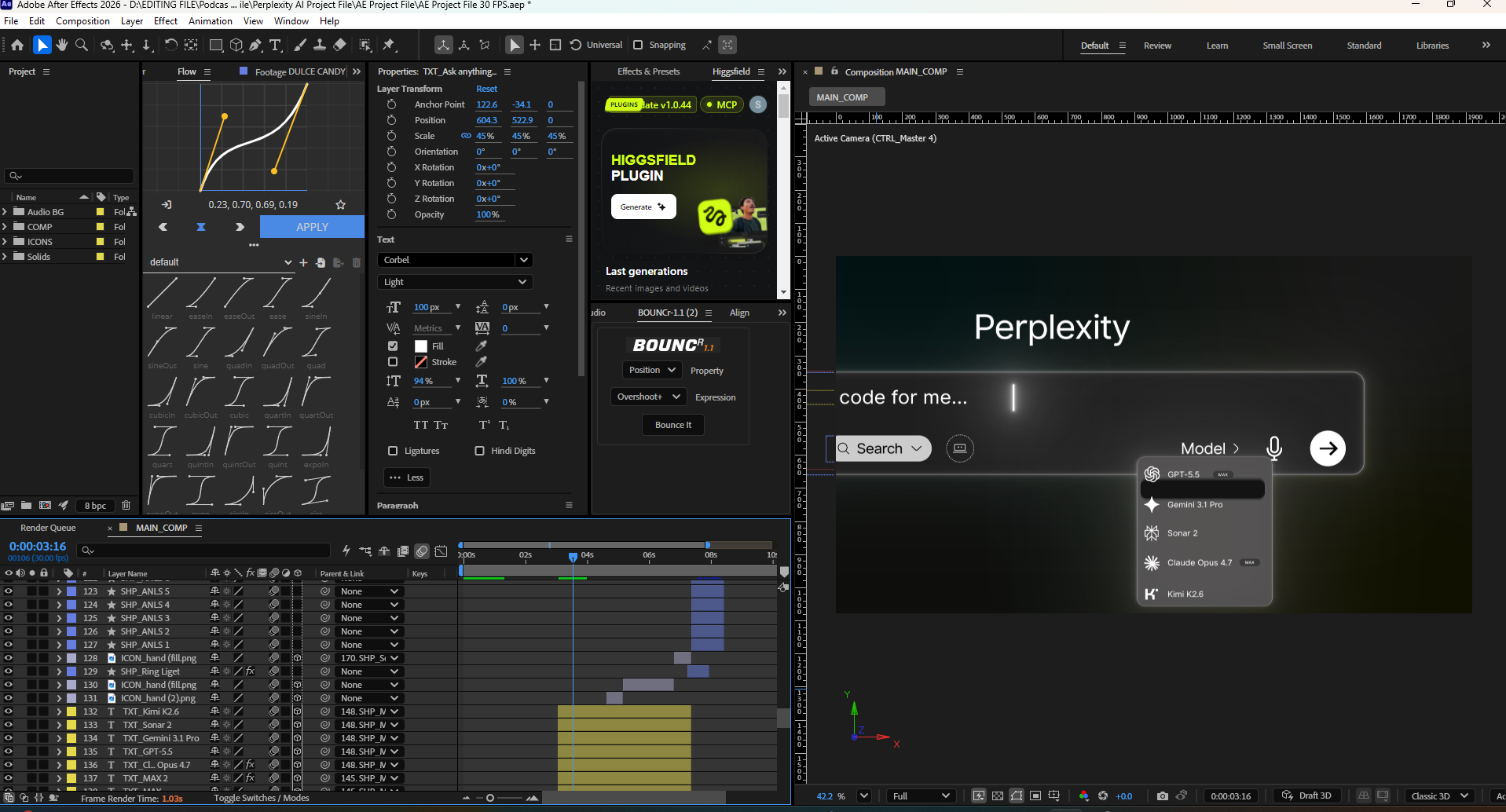Viewport: 1506px width, 812px height.
Task: Click Generate in Higgsfield plugin
Action: coord(643,207)
